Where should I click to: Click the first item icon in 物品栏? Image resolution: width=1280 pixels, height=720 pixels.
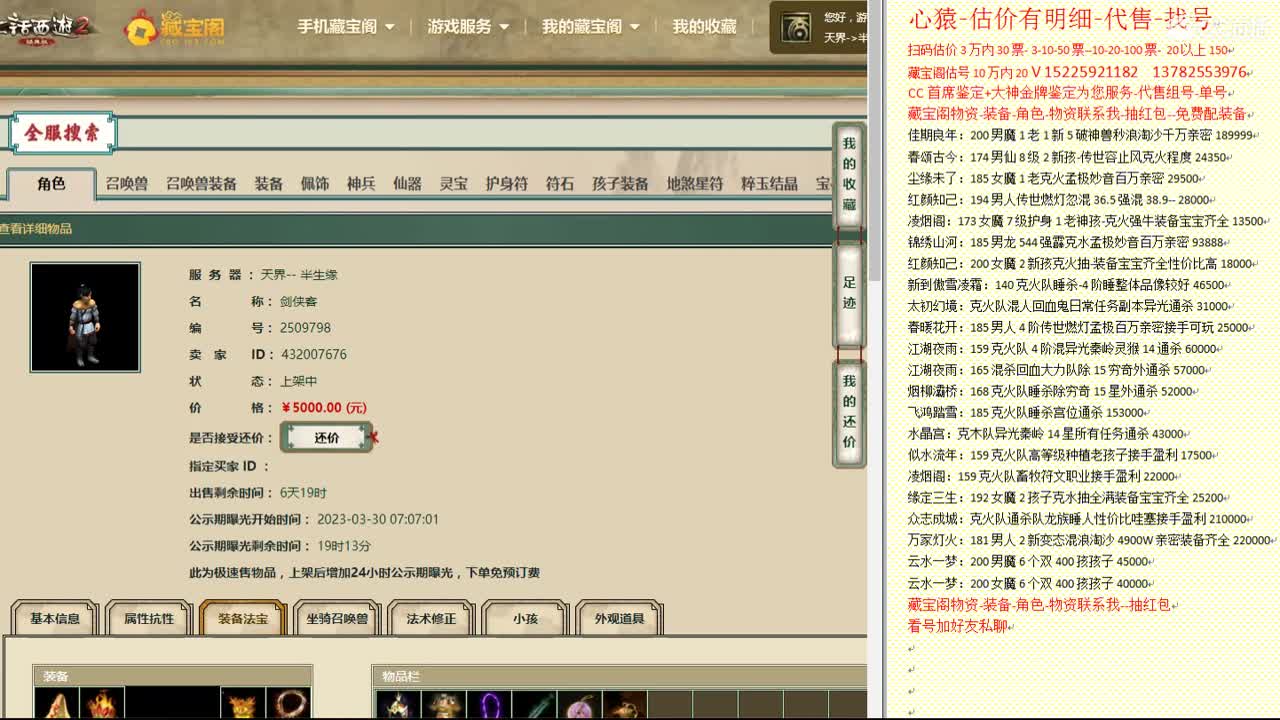click(397, 705)
